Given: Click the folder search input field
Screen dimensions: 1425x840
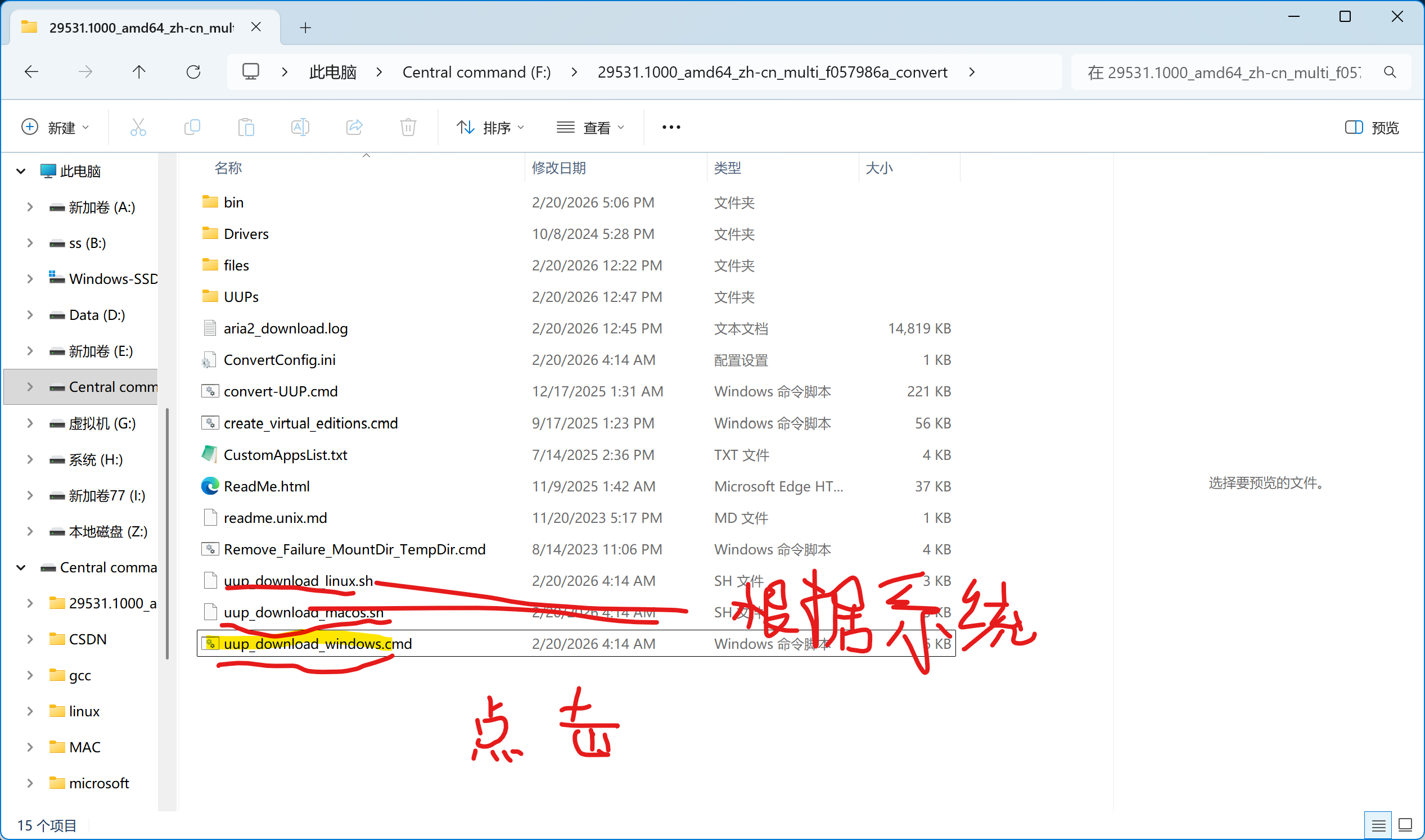Looking at the screenshot, I should tap(1223, 73).
